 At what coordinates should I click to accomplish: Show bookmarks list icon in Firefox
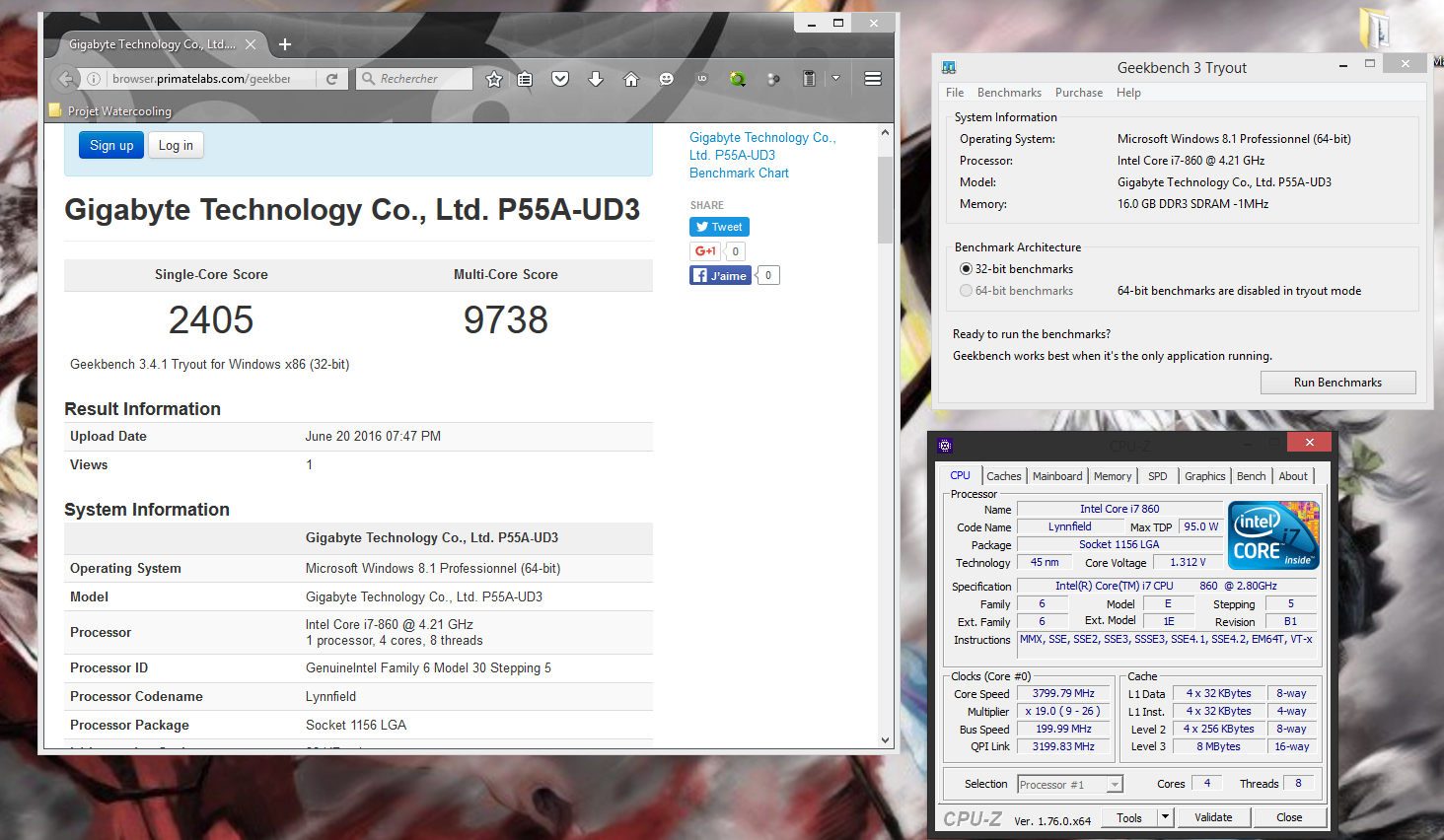click(x=525, y=79)
